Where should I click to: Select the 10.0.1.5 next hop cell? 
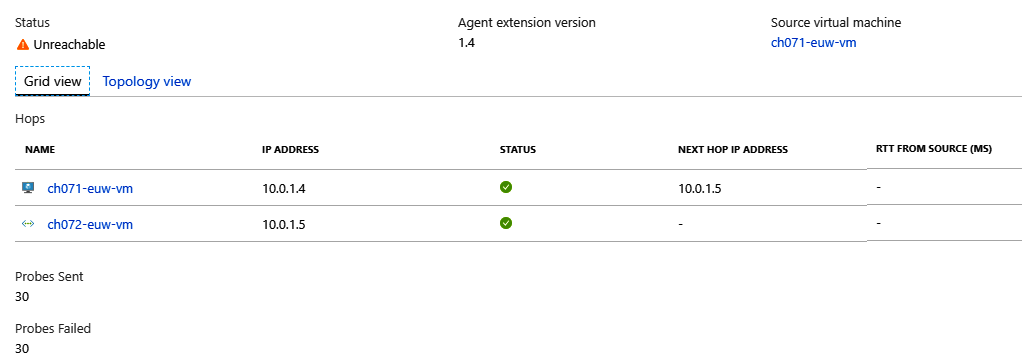pos(700,189)
